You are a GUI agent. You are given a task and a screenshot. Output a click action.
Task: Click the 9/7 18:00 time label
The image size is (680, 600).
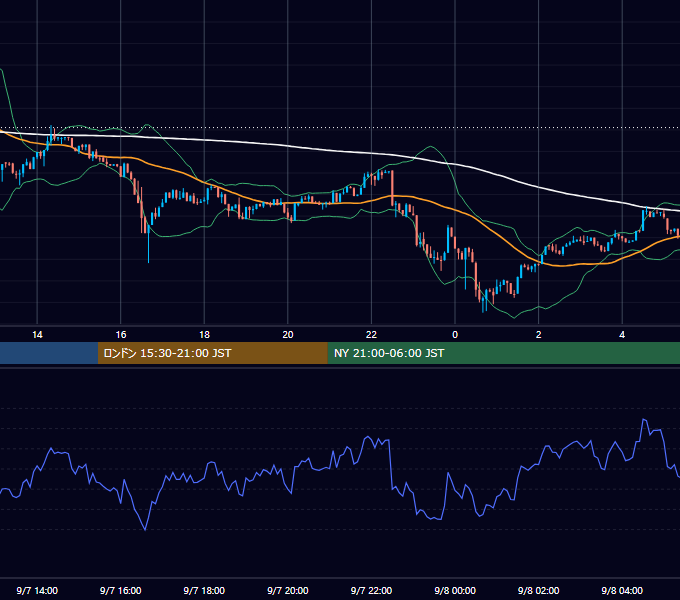tap(204, 591)
